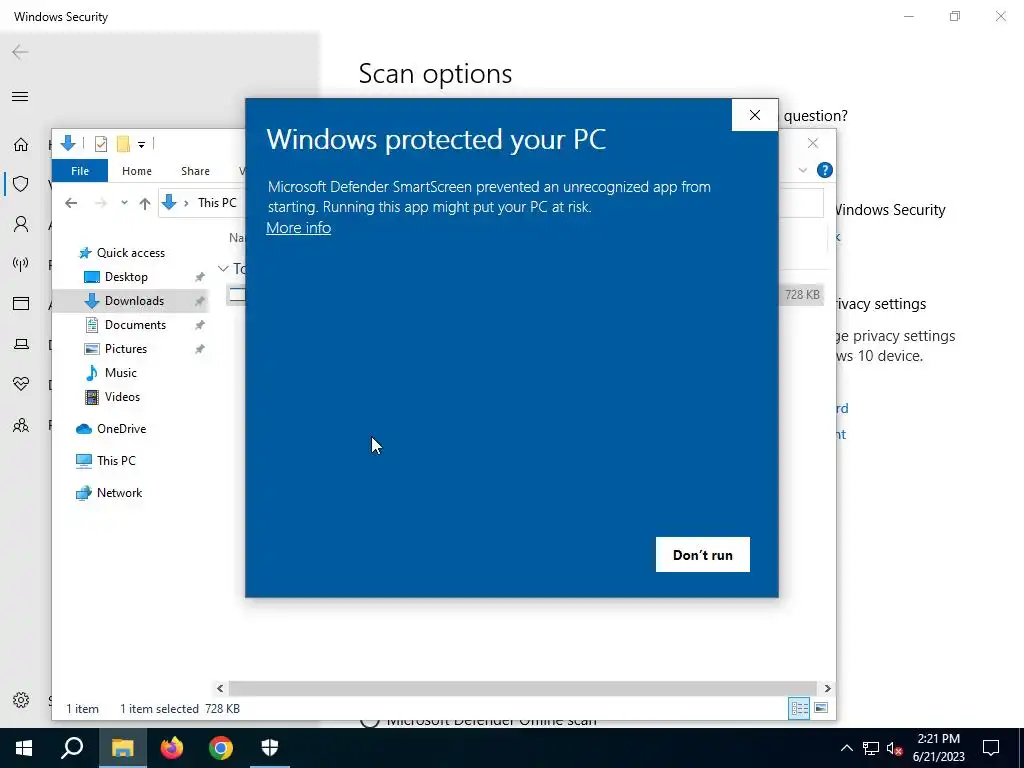
Task: Go up one folder level in Explorer
Action: point(145,203)
